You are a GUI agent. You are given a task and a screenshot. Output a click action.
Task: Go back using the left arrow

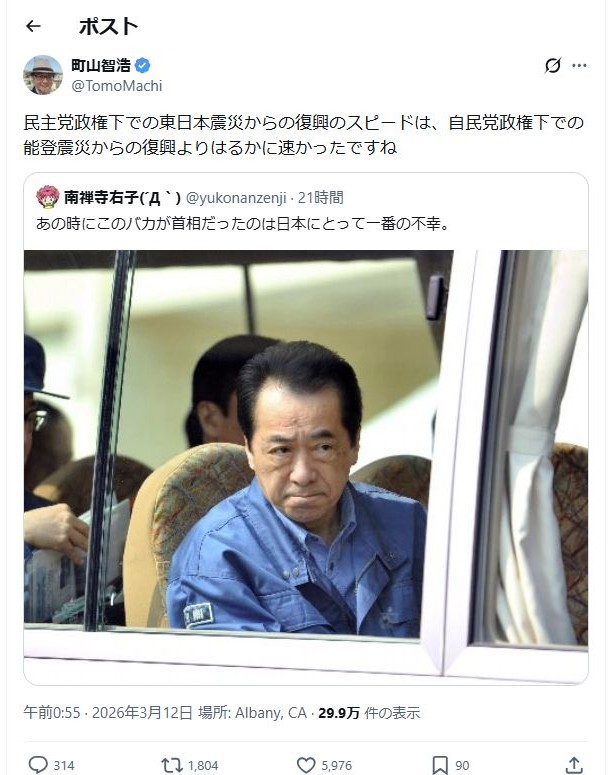point(33,26)
